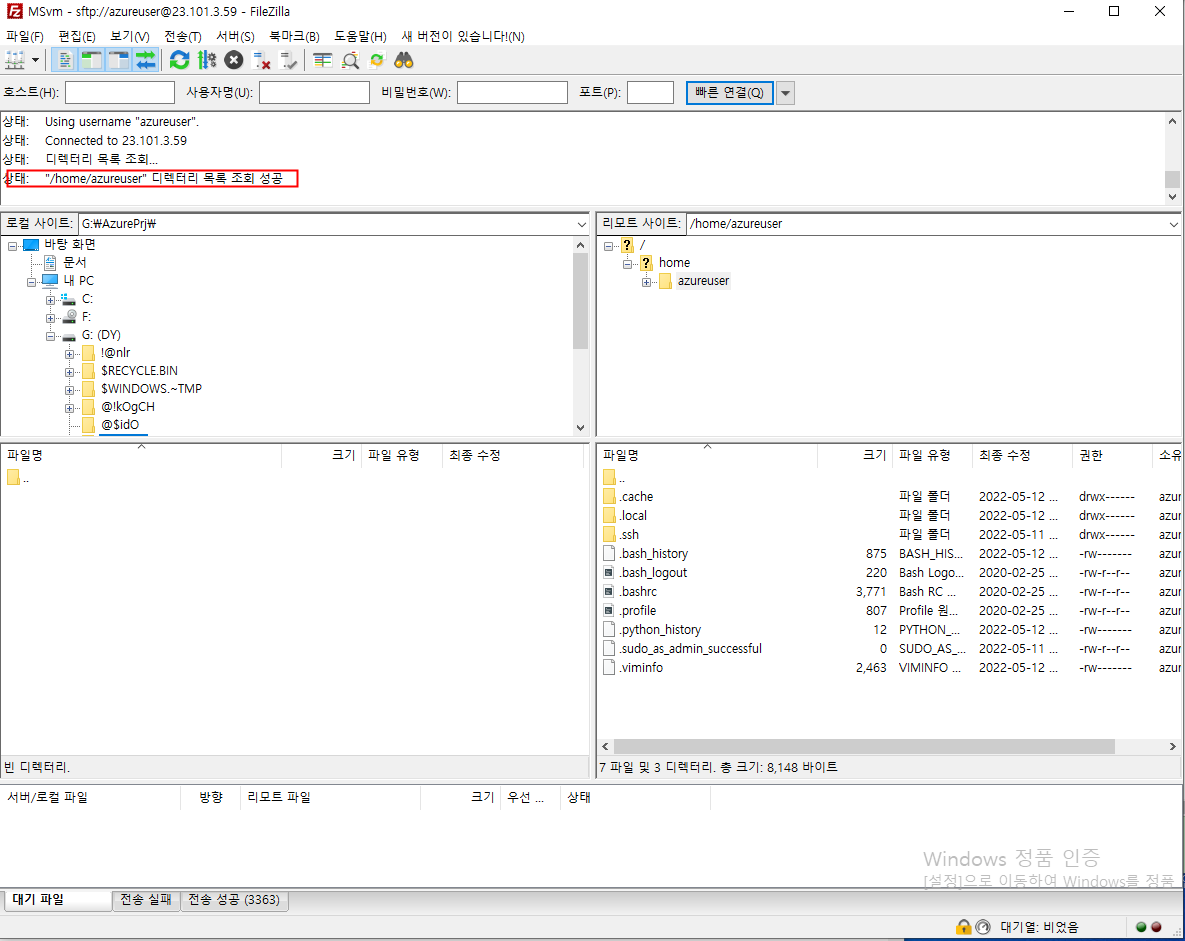The width and height of the screenshot is (1185, 941).
Task: Select the 문서 tree item
Action: tap(75, 262)
